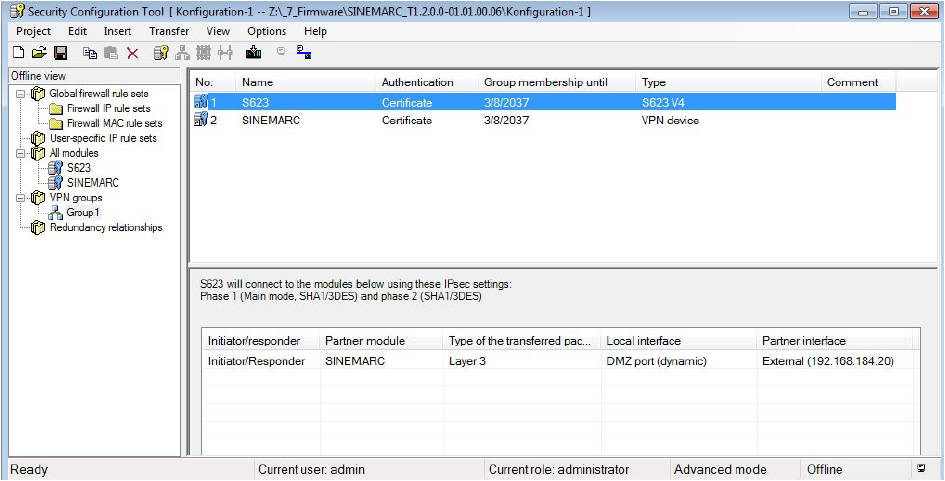Click the small grayed monitor toolbar icon
The height and width of the screenshot is (481, 945).
[281, 52]
